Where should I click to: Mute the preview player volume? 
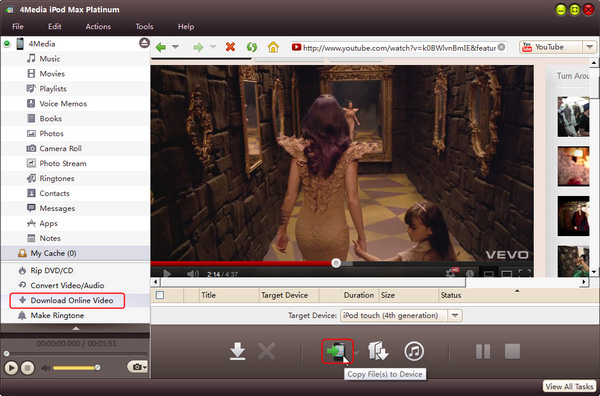(46, 368)
